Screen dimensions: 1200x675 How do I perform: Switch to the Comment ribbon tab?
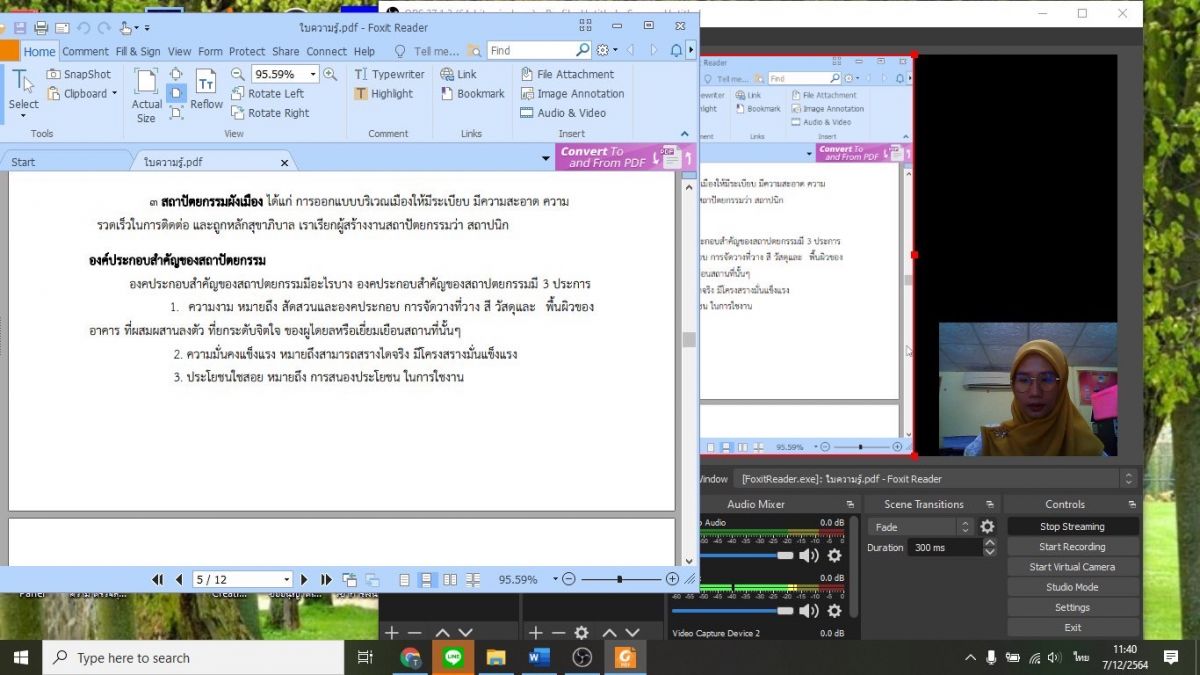(85, 51)
